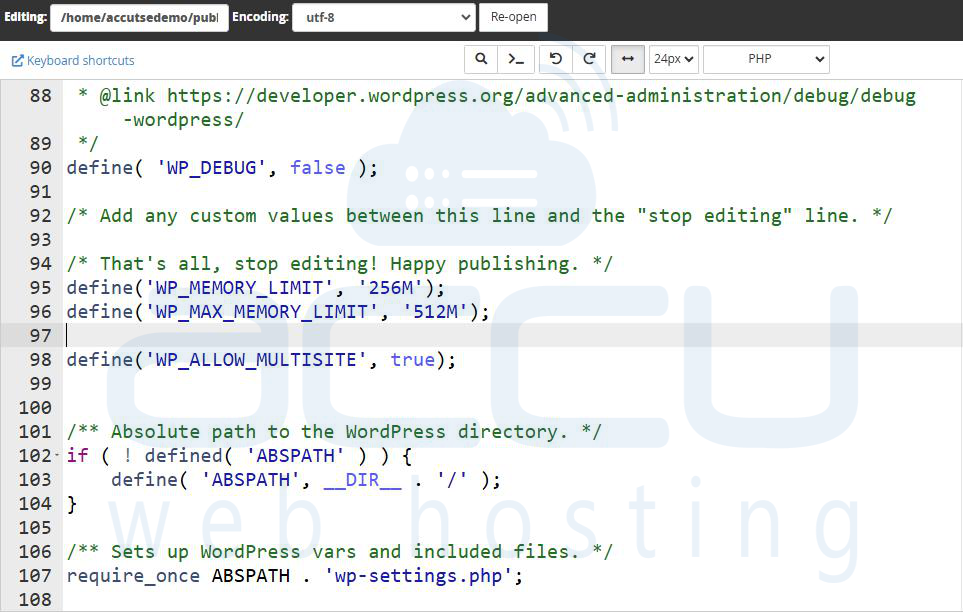
Task: Click the 'Sets up WordPress vars' comment
Action: coord(340,552)
